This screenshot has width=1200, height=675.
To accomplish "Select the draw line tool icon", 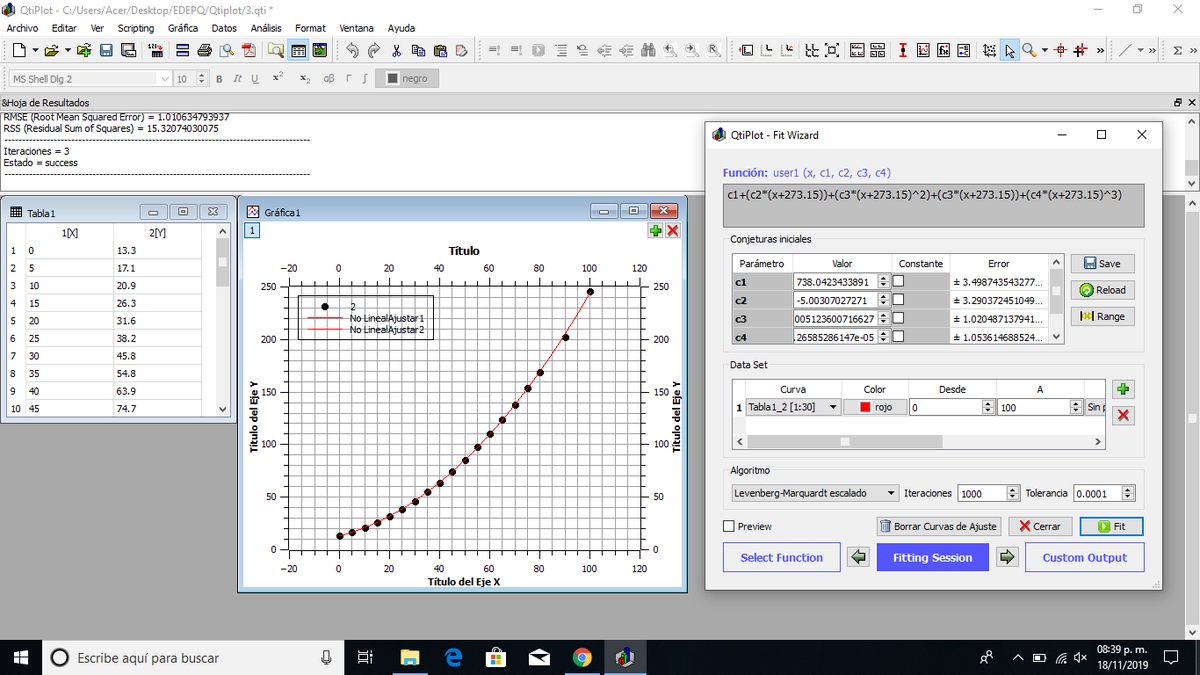I will [1125, 50].
